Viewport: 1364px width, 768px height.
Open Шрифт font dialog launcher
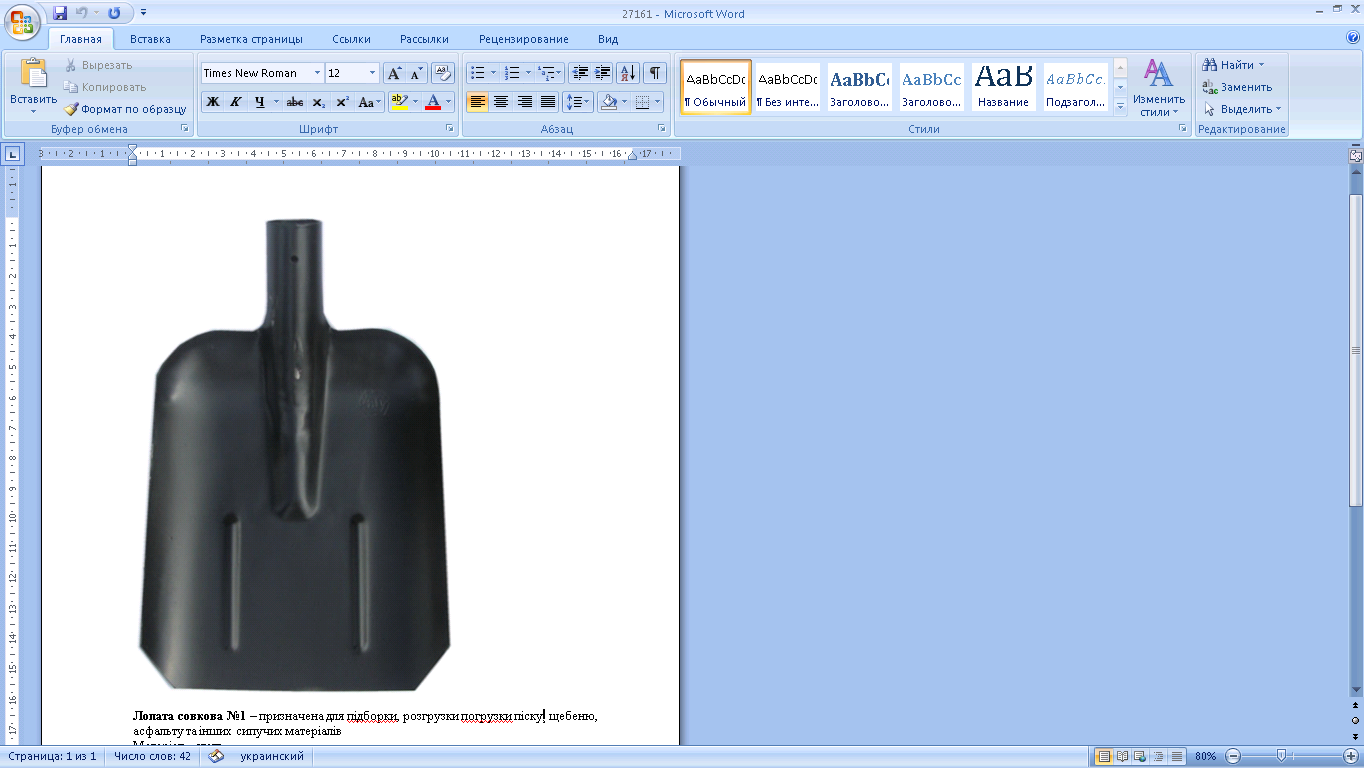pos(451,129)
